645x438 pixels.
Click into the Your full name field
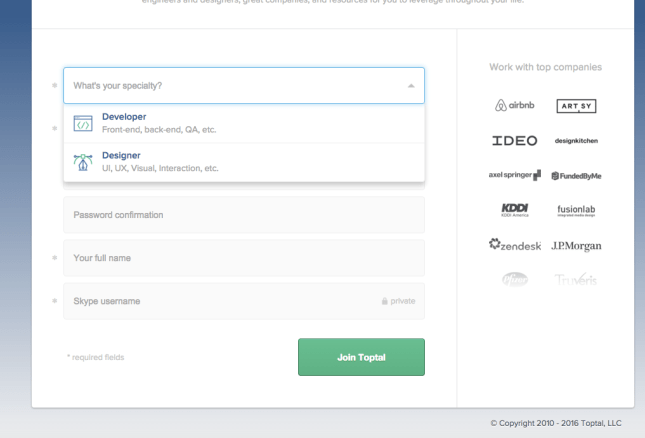(243, 258)
